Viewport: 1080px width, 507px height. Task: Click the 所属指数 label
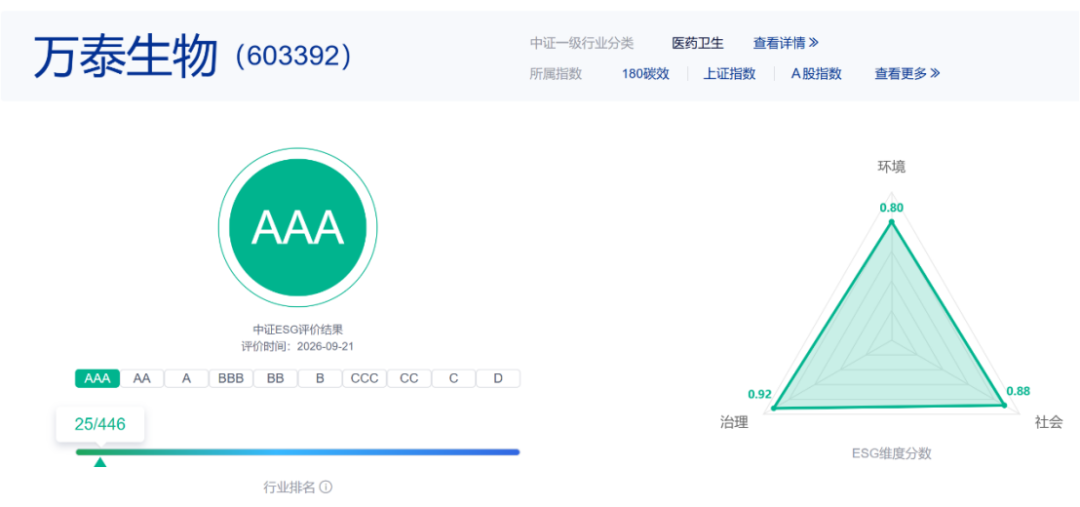point(555,74)
